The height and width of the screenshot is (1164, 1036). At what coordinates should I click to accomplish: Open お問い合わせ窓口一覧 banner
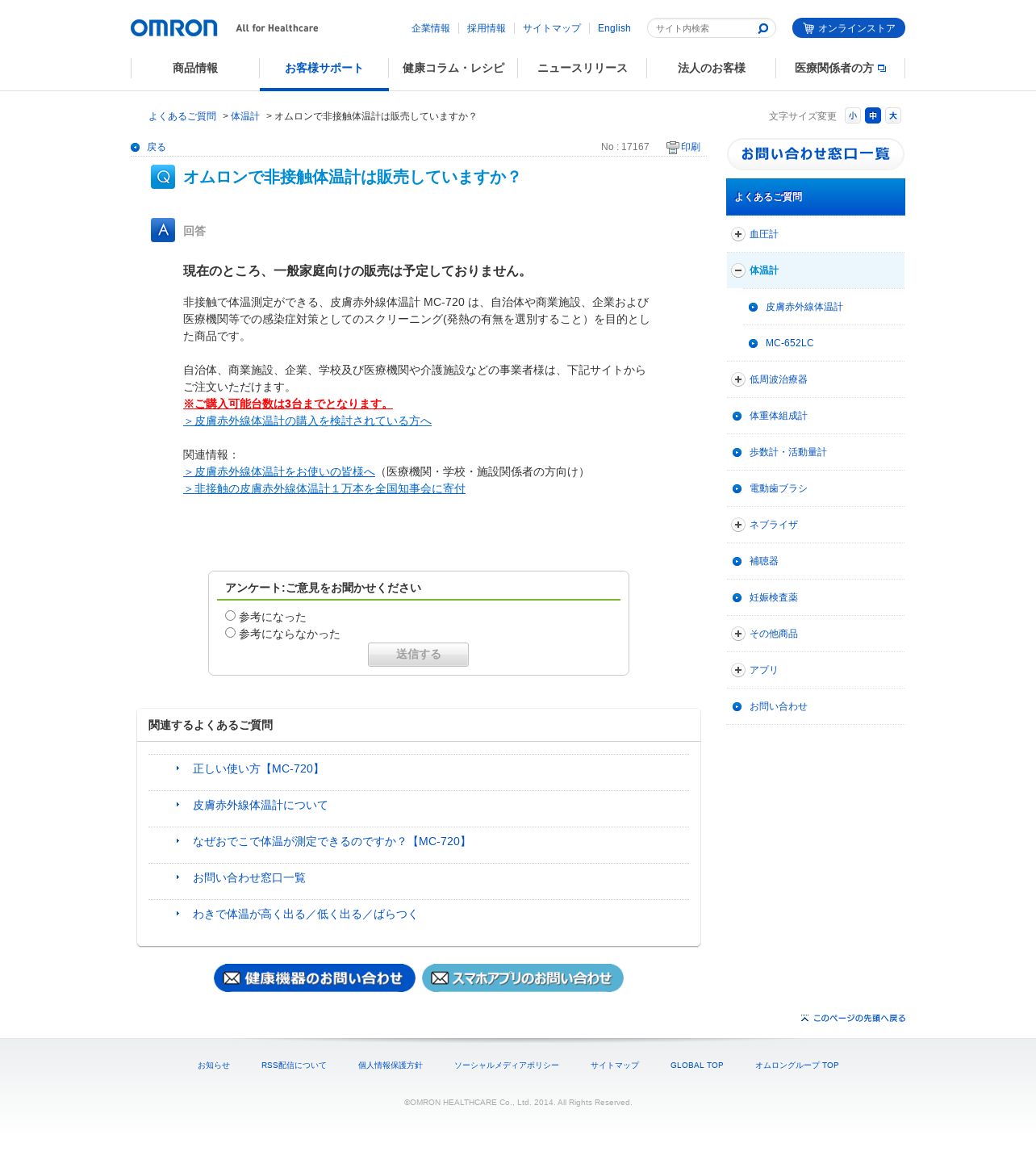click(816, 154)
